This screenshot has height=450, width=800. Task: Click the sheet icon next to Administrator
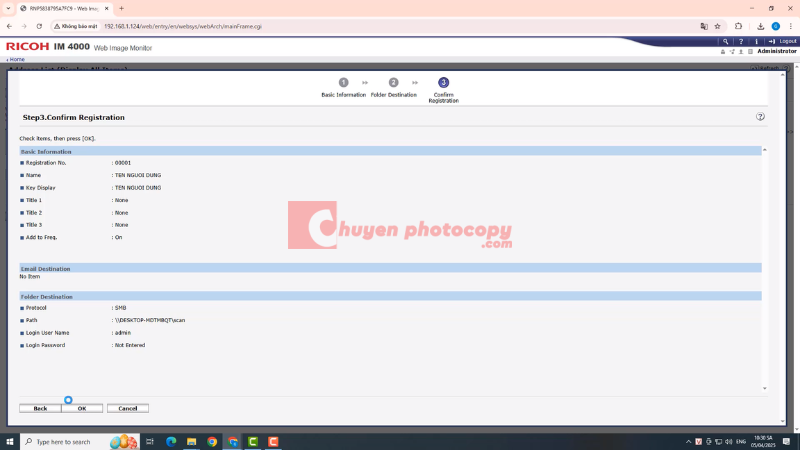(750, 52)
